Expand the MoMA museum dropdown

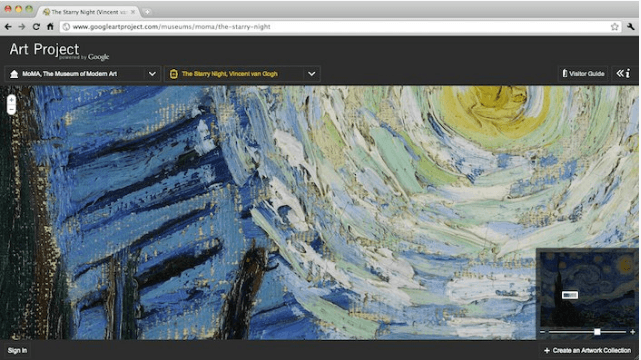coord(152,74)
